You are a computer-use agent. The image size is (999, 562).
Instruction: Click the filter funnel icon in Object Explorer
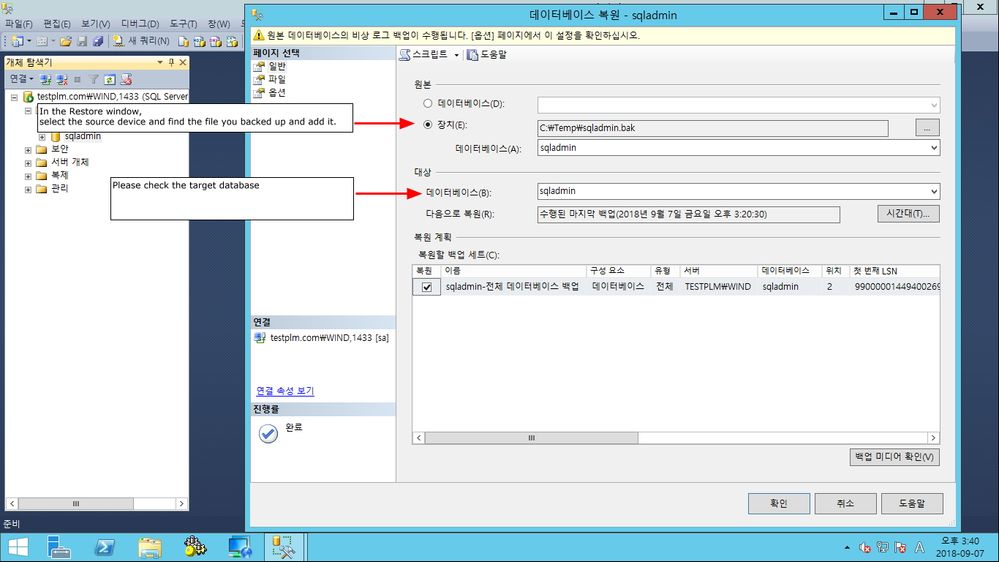[x=94, y=80]
